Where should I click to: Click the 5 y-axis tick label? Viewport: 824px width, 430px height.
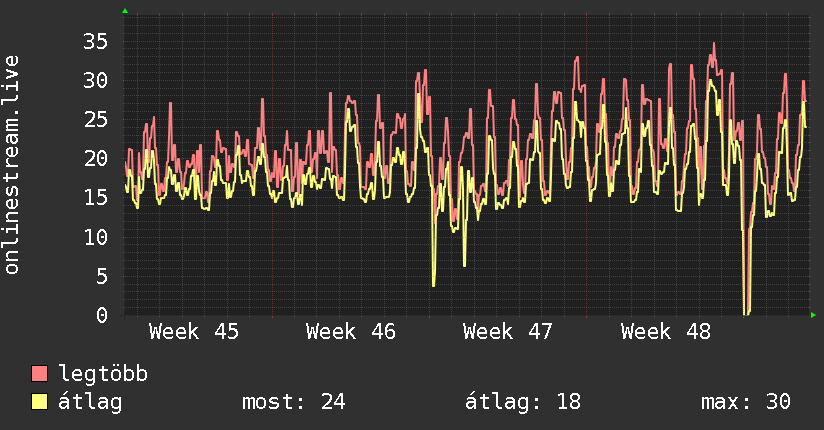[102, 277]
